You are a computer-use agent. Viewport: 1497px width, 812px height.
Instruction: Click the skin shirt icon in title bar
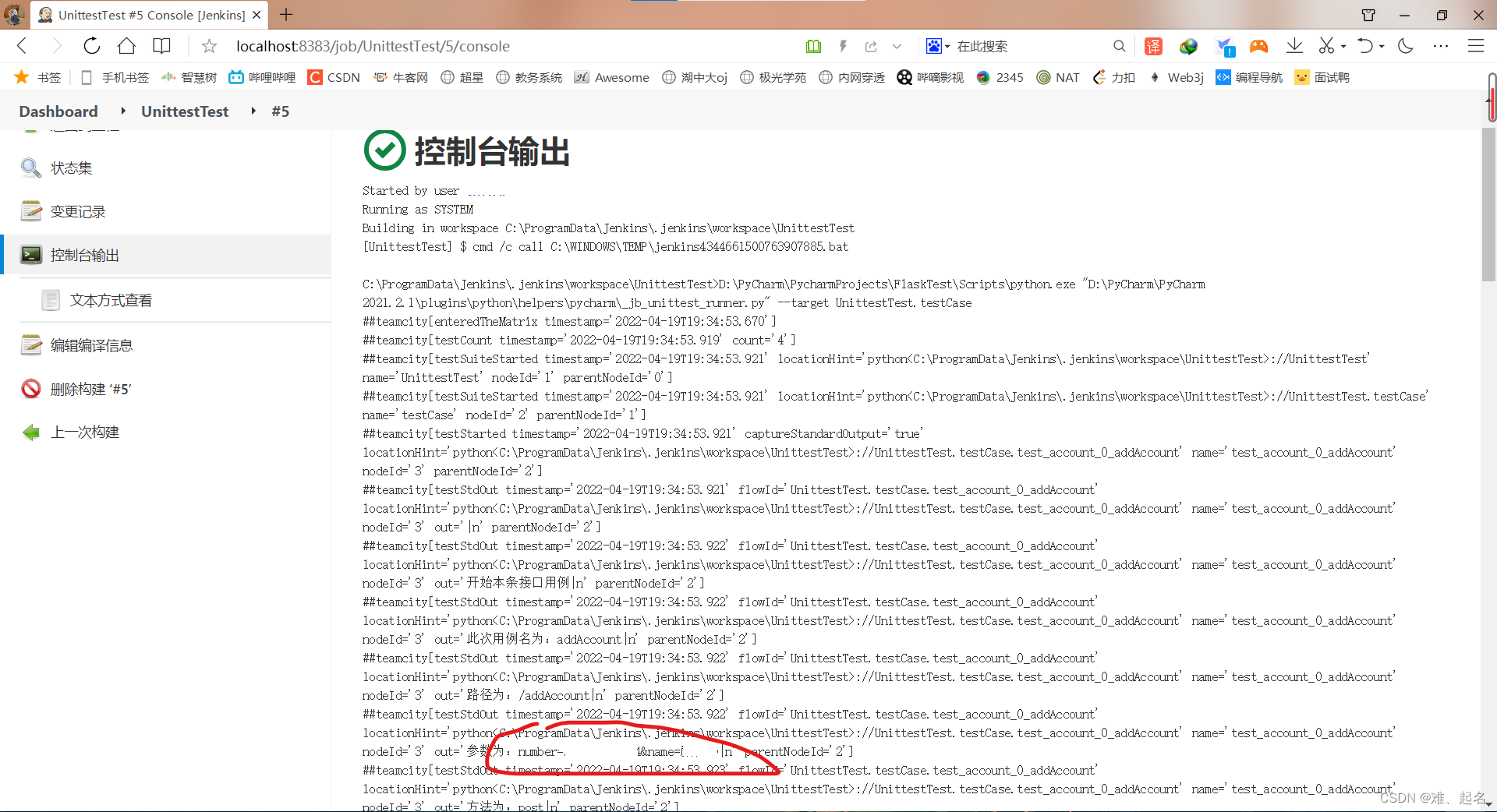[x=1368, y=15]
